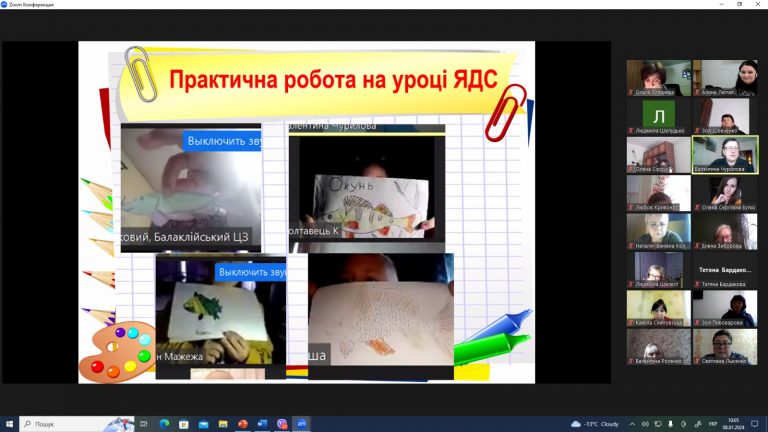Open the Task View taskbar icon
Screen dimensions: 768x432
[143, 424]
